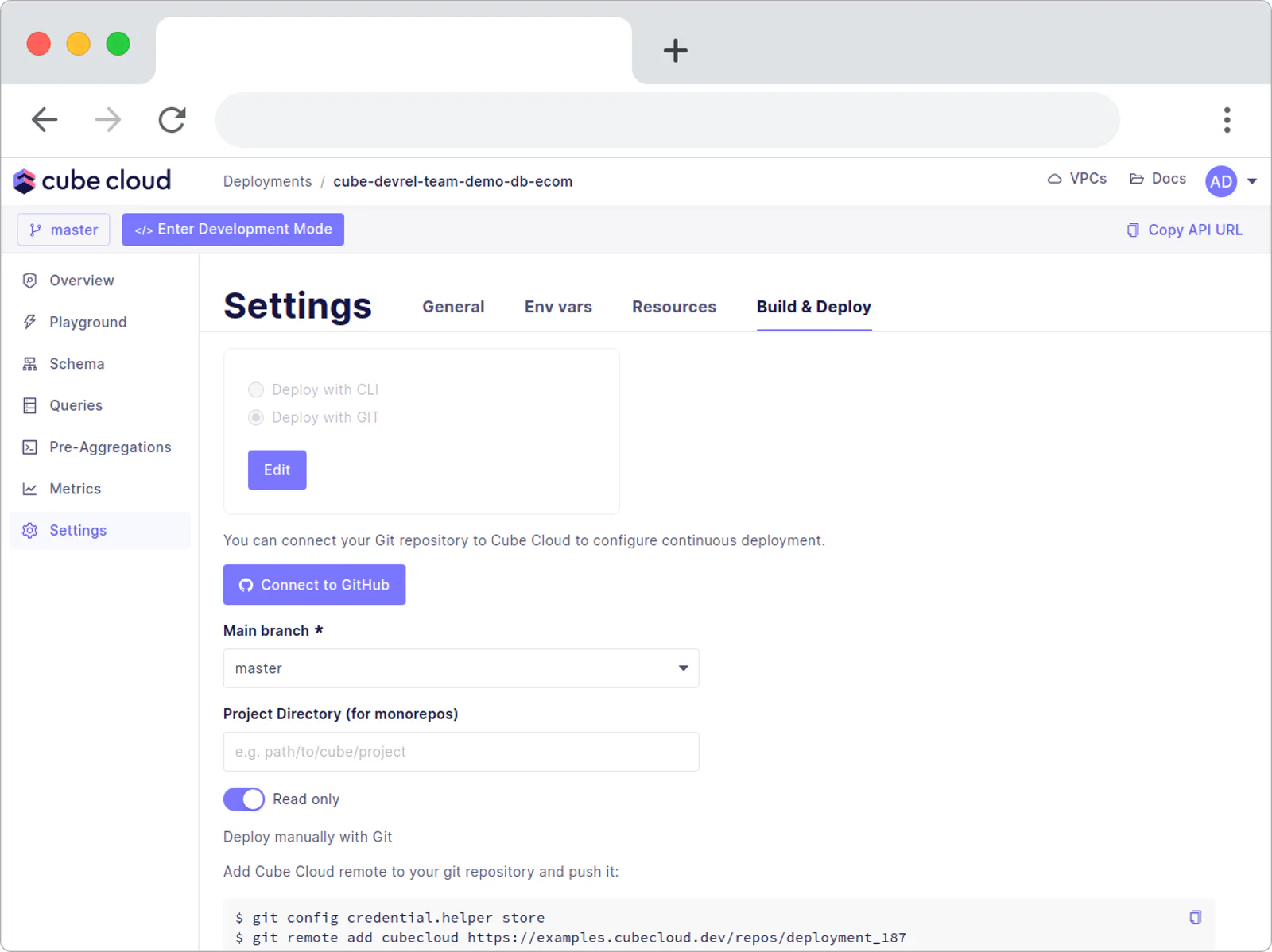Copy the git commands with clipboard icon
This screenshot has height=952, width=1272.
(x=1195, y=918)
